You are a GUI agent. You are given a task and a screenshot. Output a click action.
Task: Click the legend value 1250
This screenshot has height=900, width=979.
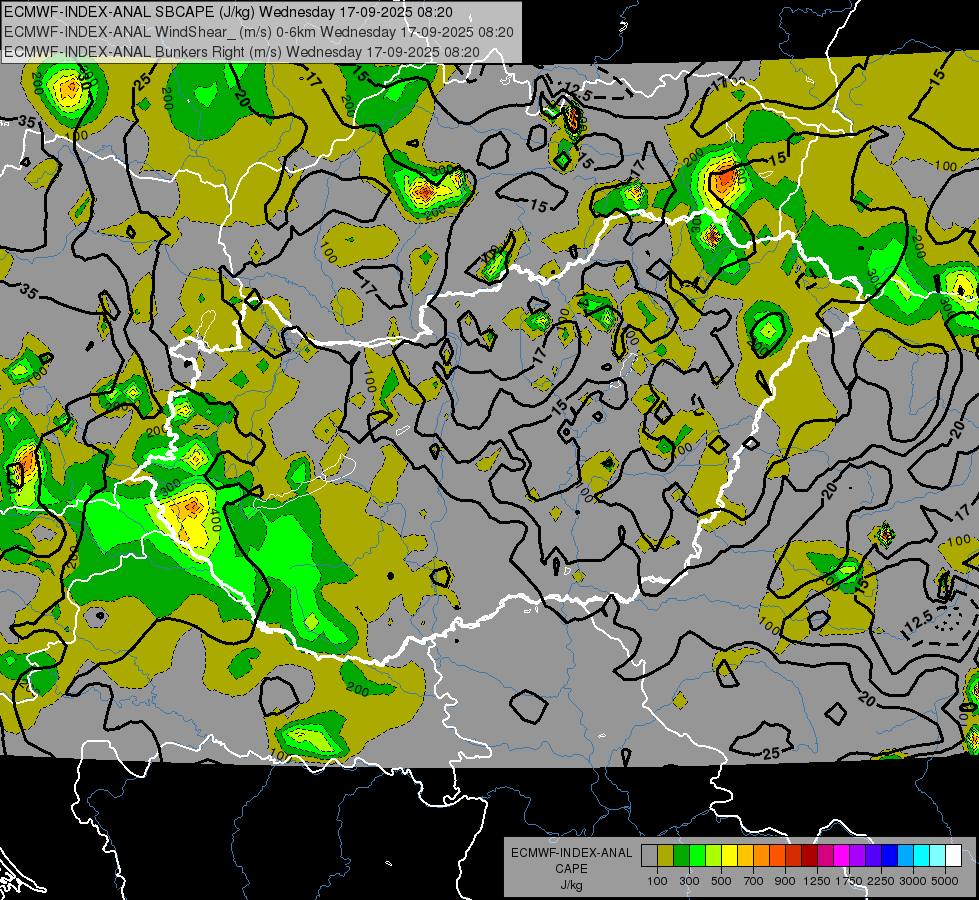pyautogui.click(x=817, y=881)
